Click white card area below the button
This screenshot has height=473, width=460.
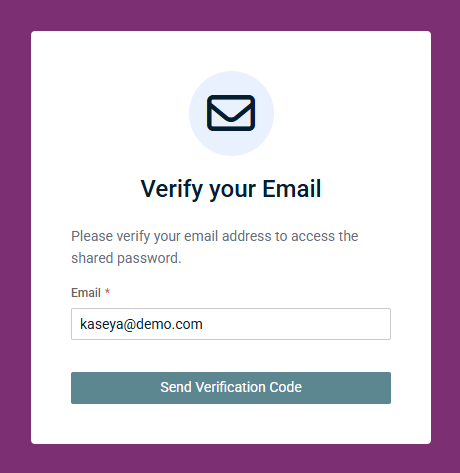(231, 424)
